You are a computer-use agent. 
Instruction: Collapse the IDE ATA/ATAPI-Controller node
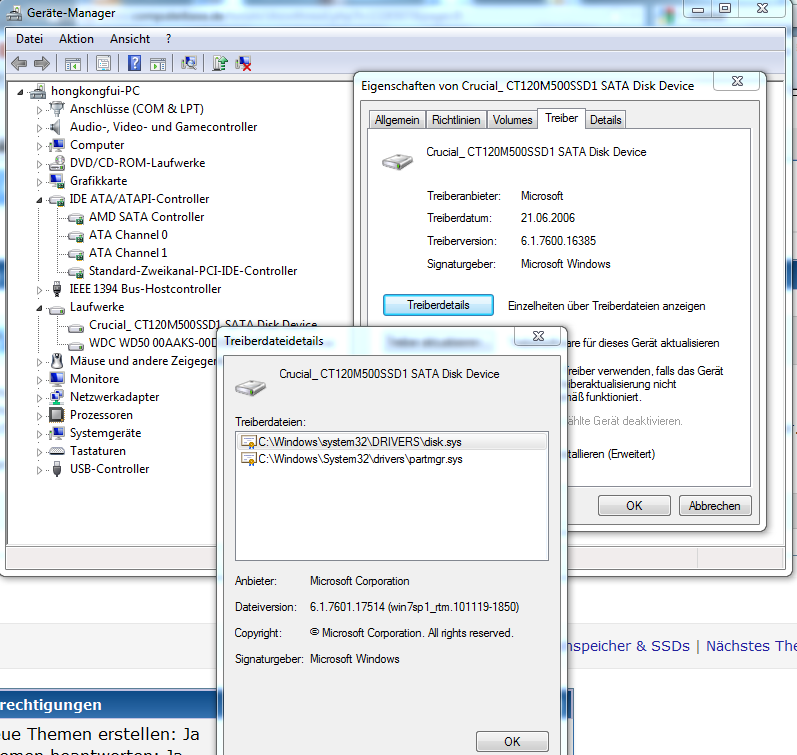[x=39, y=200]
